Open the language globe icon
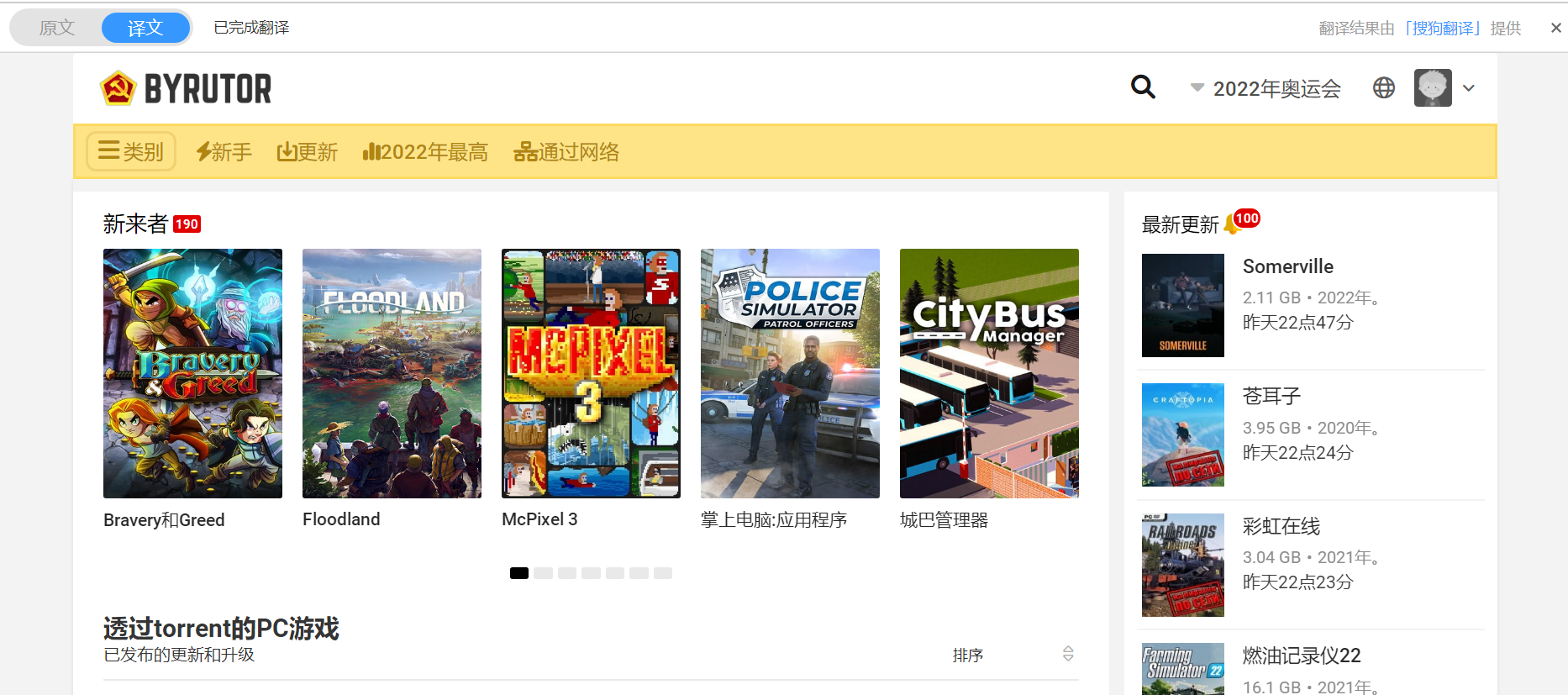 pos(1383,87)
